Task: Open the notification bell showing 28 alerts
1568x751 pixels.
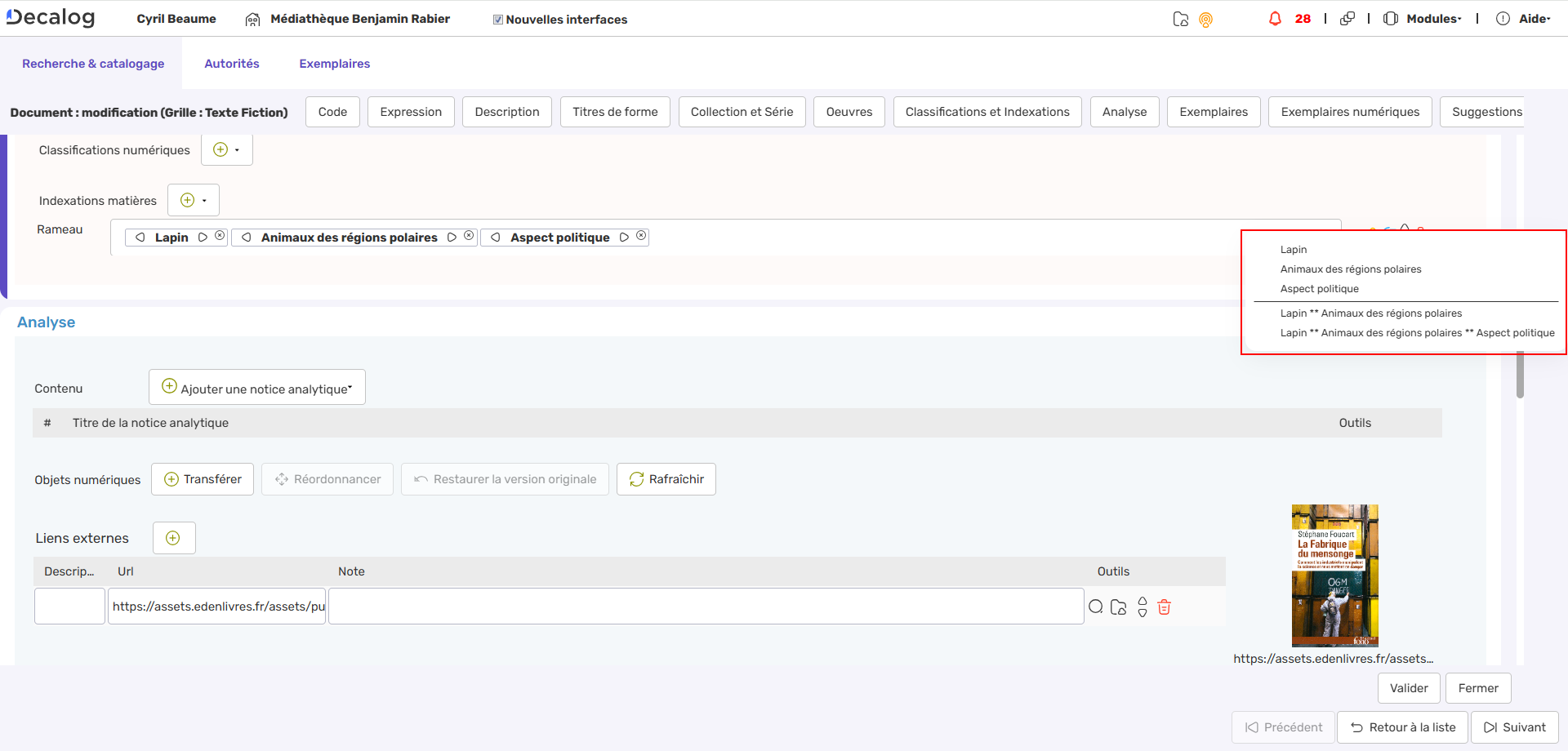Action: (1276, 18)
